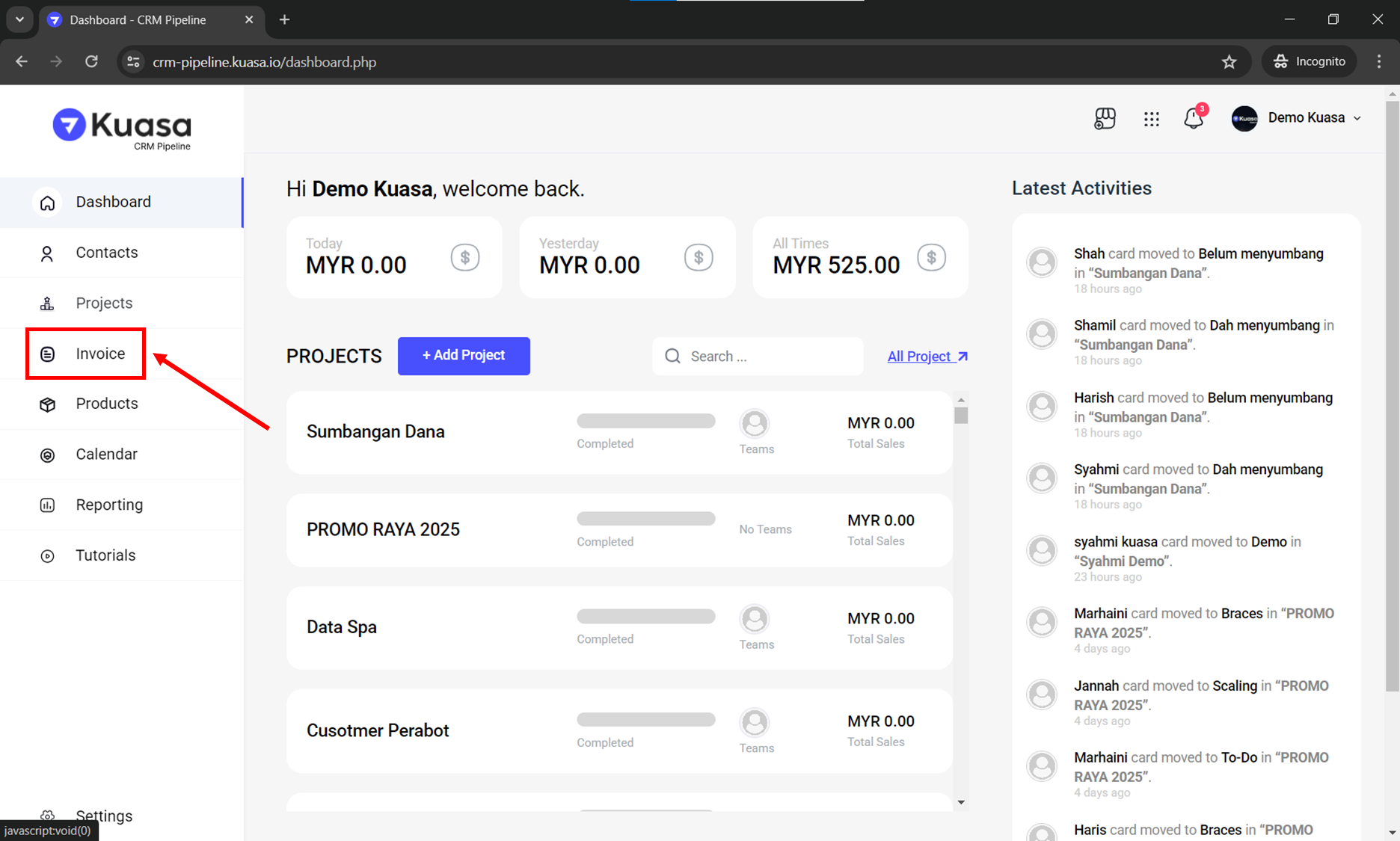Go to Calendar in the sidebar
The height and width of the screenshot is (841, 1400).
click(106, 455)
